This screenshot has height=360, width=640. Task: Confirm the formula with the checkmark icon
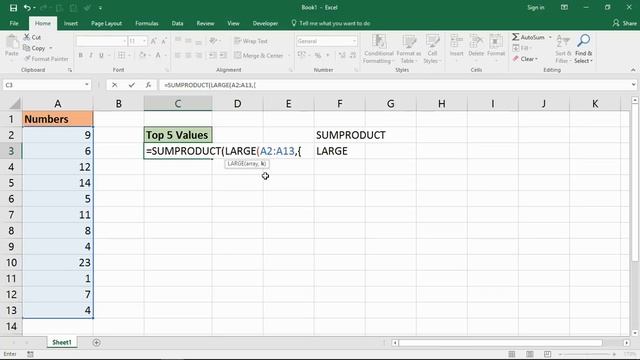pos(131,85)
